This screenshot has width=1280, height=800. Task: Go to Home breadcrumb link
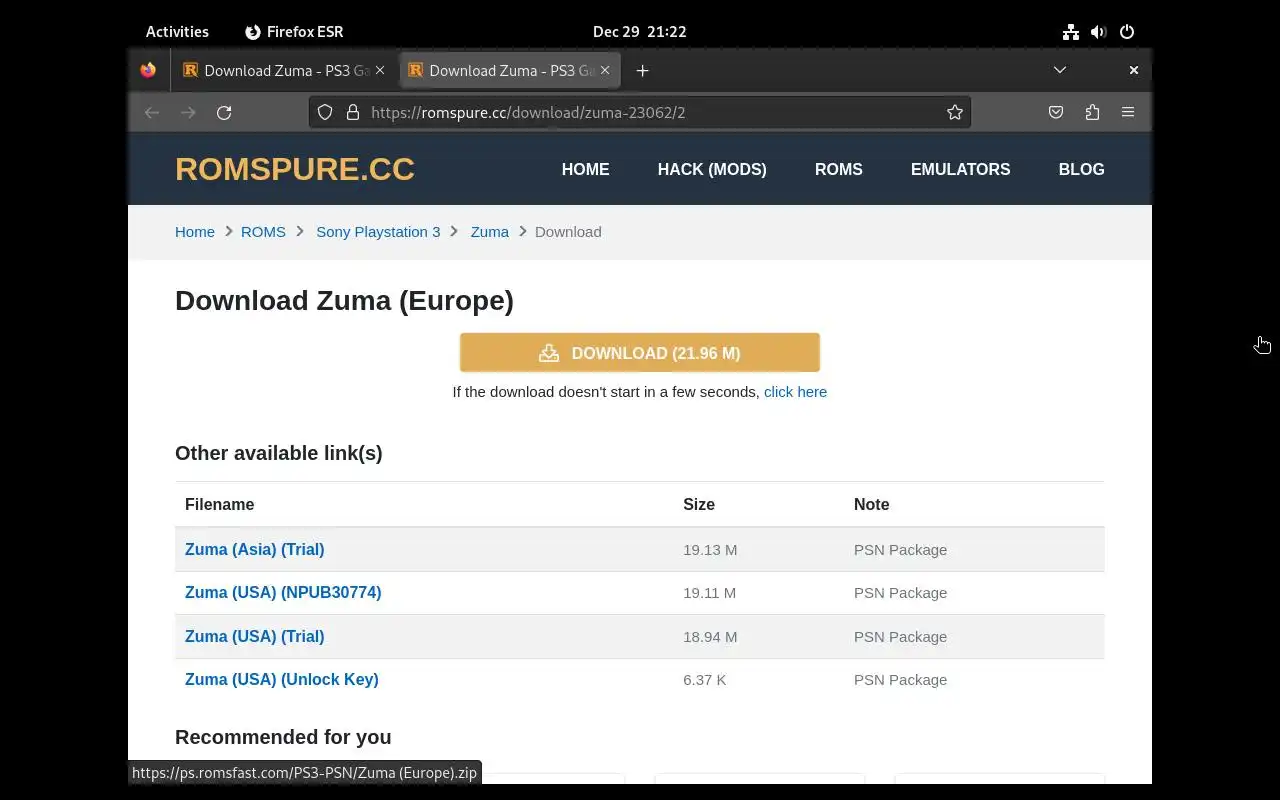pos(195,231)
